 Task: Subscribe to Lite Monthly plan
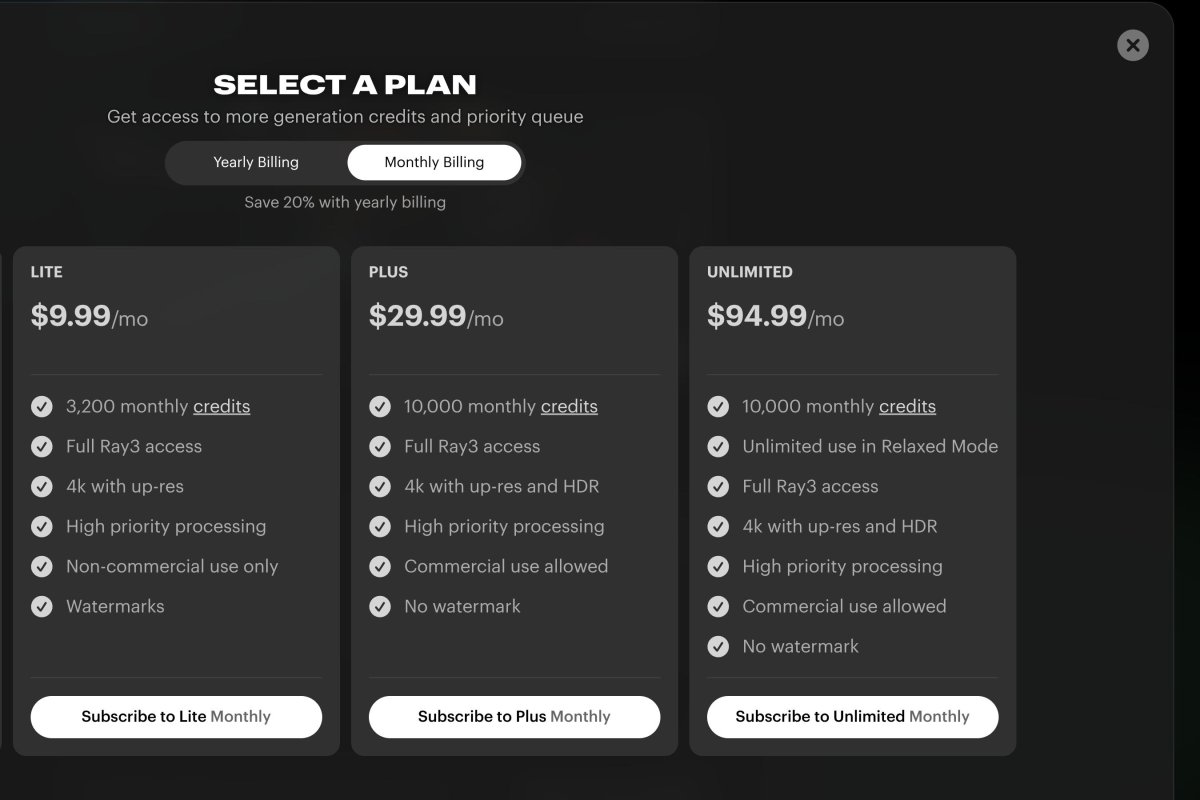pyautogui.click(x=176, y=717)
